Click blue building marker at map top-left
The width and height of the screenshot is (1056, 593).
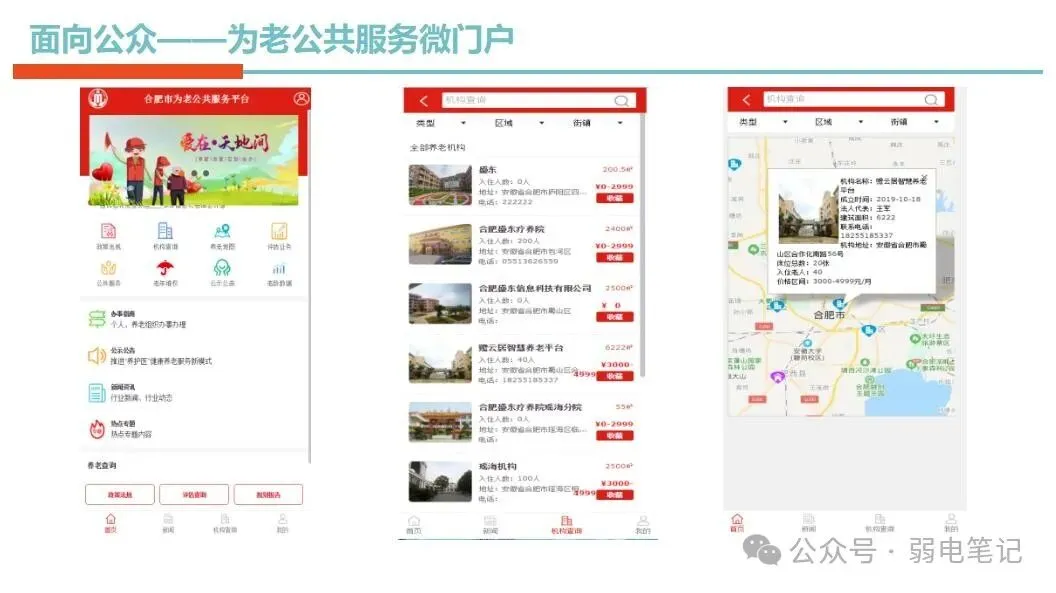point(734,164)
